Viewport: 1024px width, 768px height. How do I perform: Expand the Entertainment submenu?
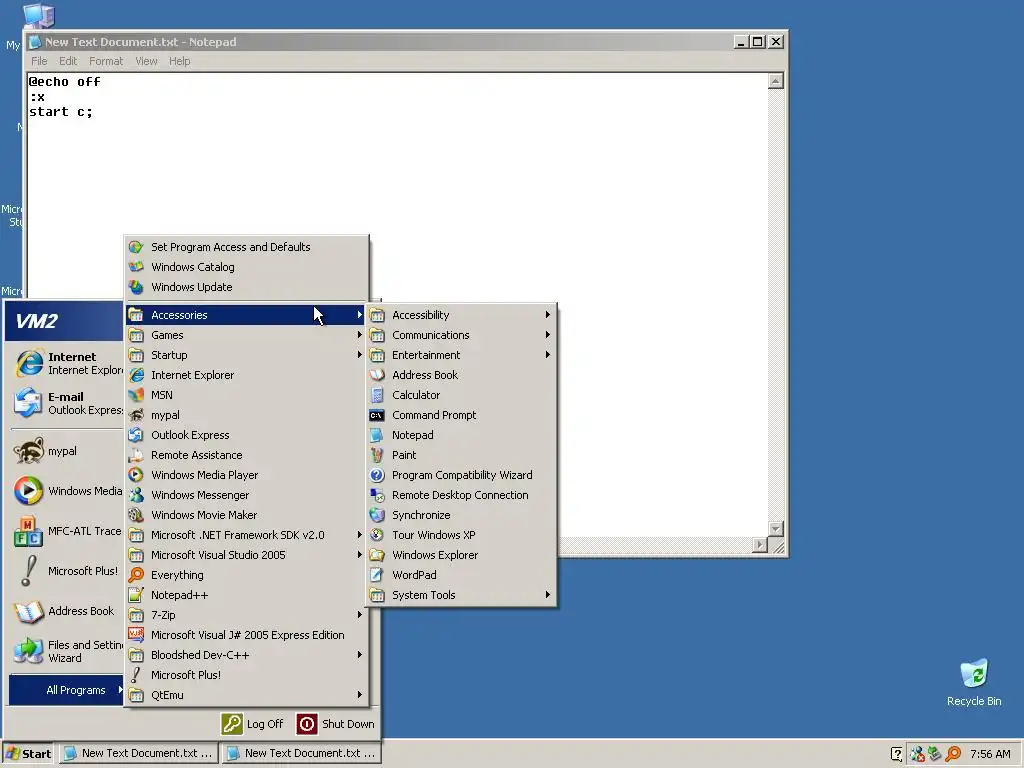point(462,355)
